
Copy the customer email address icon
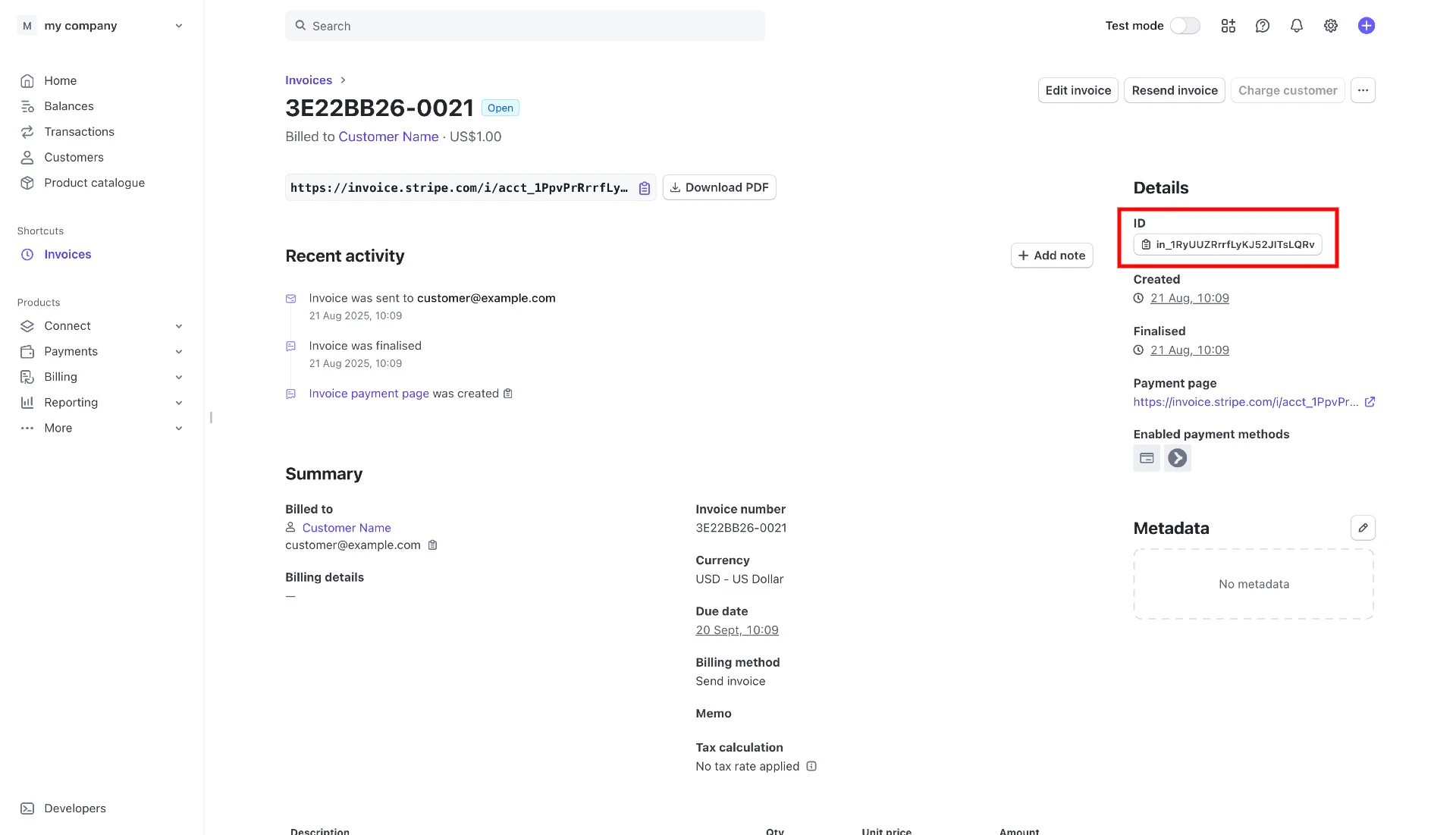[432, 545]
